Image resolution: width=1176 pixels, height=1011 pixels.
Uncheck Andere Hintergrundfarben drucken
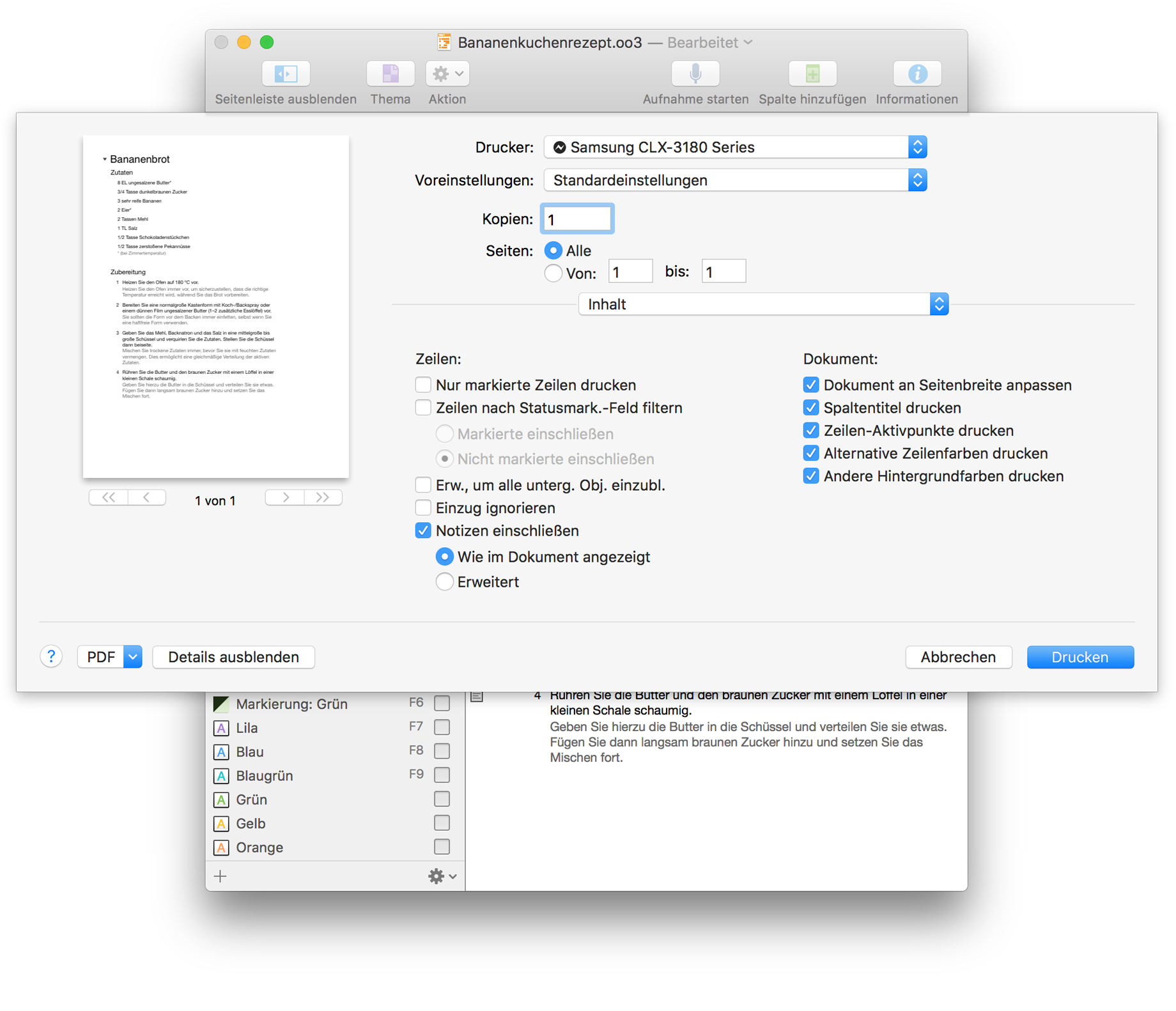tap(811, 476)
